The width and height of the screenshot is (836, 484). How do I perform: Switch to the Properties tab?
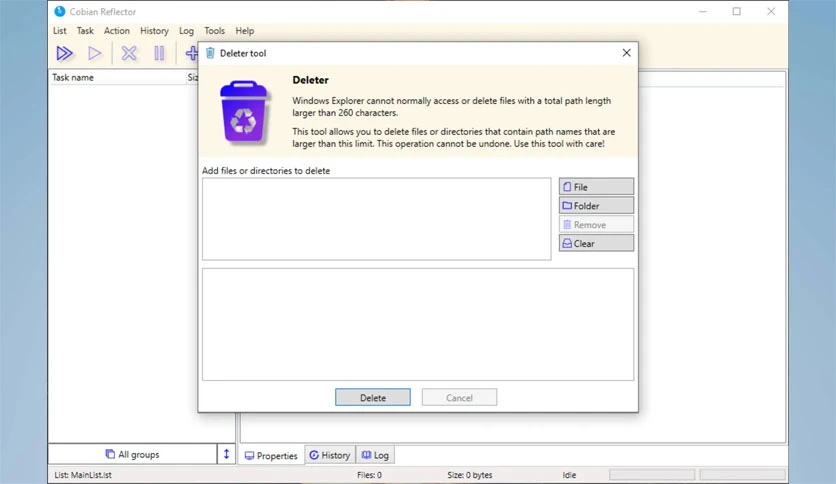pos(271,455)
